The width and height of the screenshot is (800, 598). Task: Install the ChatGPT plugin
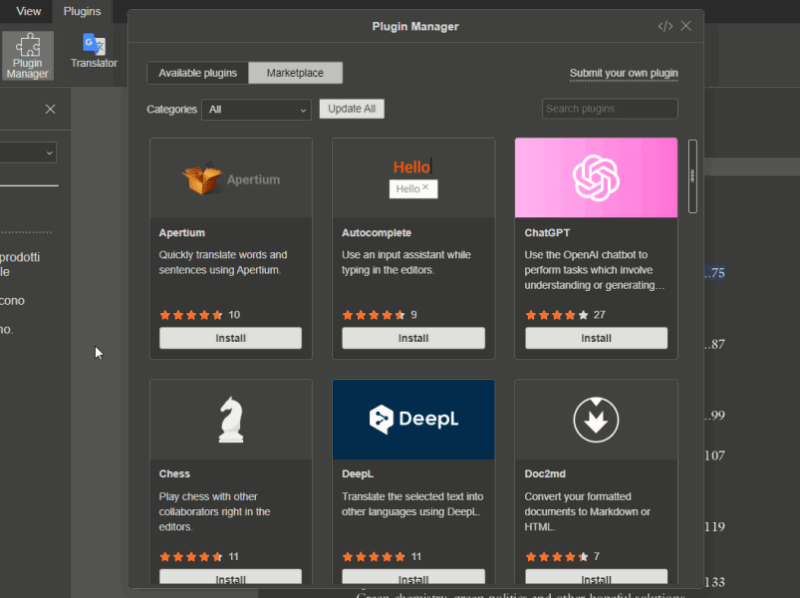click(596, 338)
